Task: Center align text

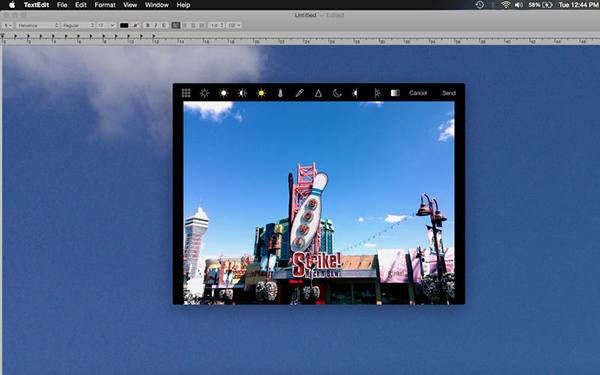Action: point(184,25)
